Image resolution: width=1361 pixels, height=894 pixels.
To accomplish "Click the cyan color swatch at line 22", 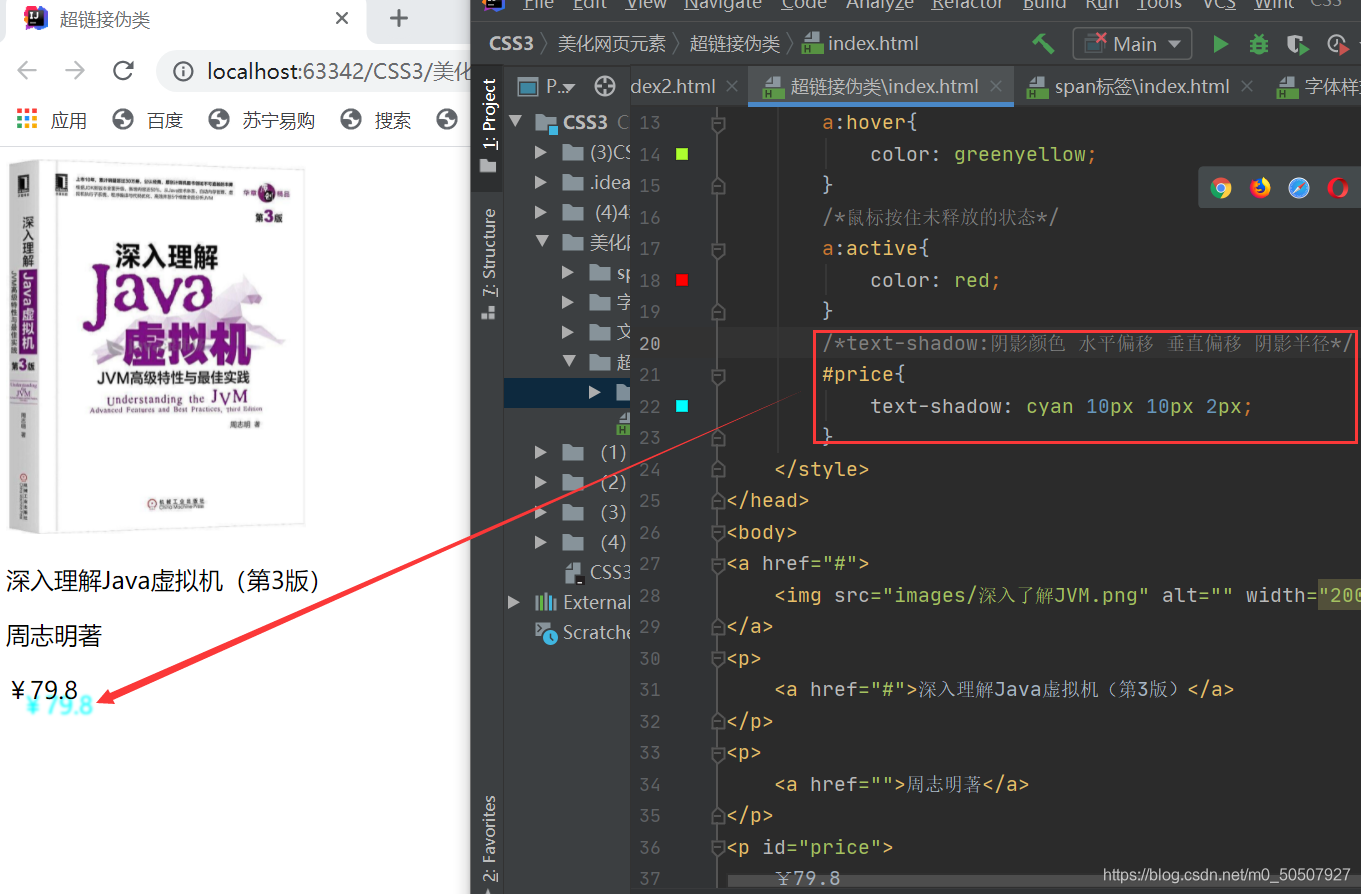I will [682, 406].
